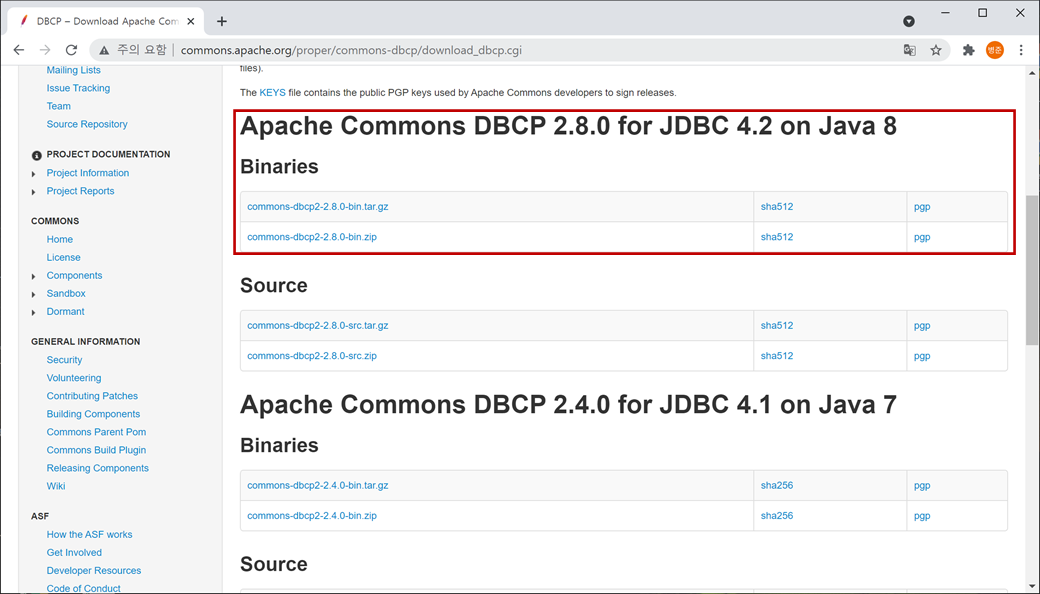Open the Wiki link
This screenshot has width=1040, height=594.
pyautogui.click(x=56, y=486)
